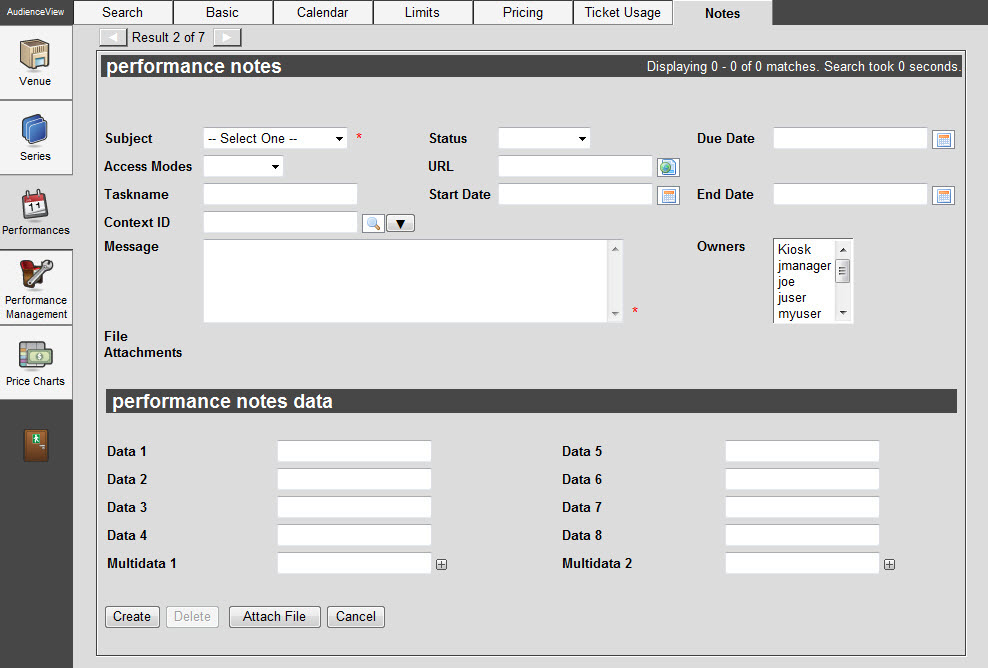Screen dimensions: 988x668
Task: Switch to the Basic tab
Action: (222, 12)
